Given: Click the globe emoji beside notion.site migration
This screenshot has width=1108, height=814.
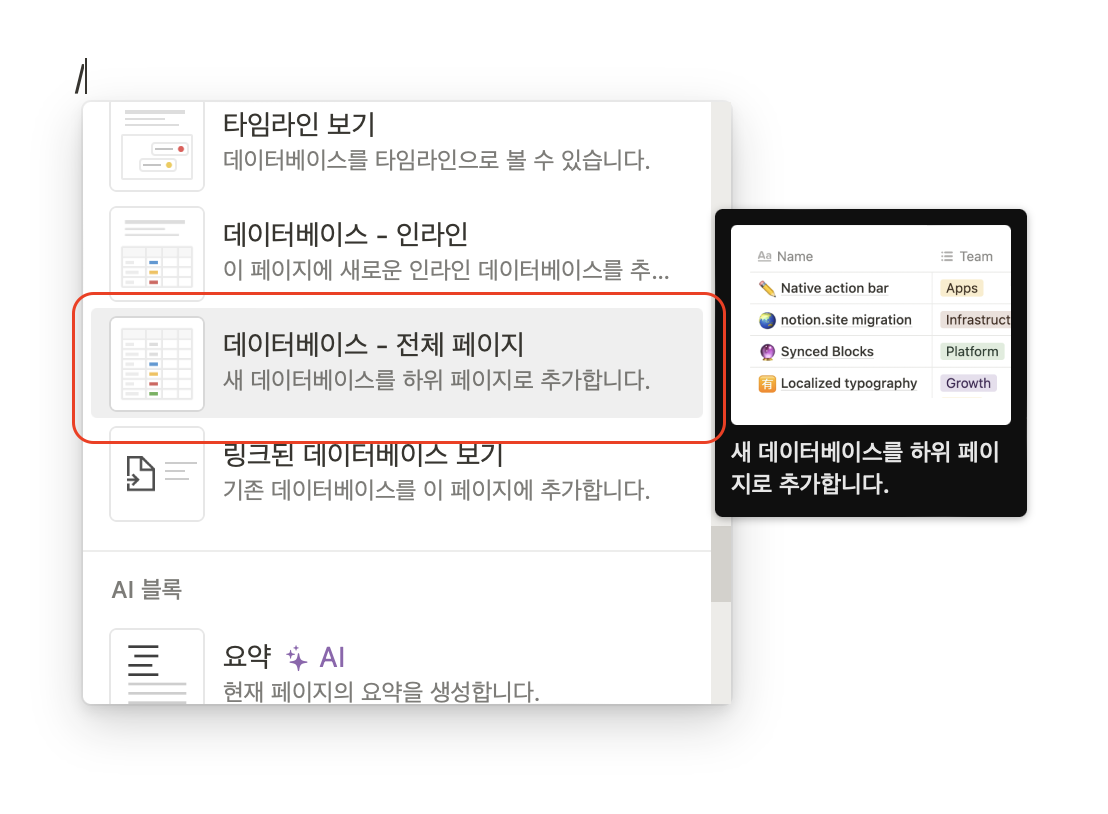Looking at the screenshot, I should pos(767,320).
